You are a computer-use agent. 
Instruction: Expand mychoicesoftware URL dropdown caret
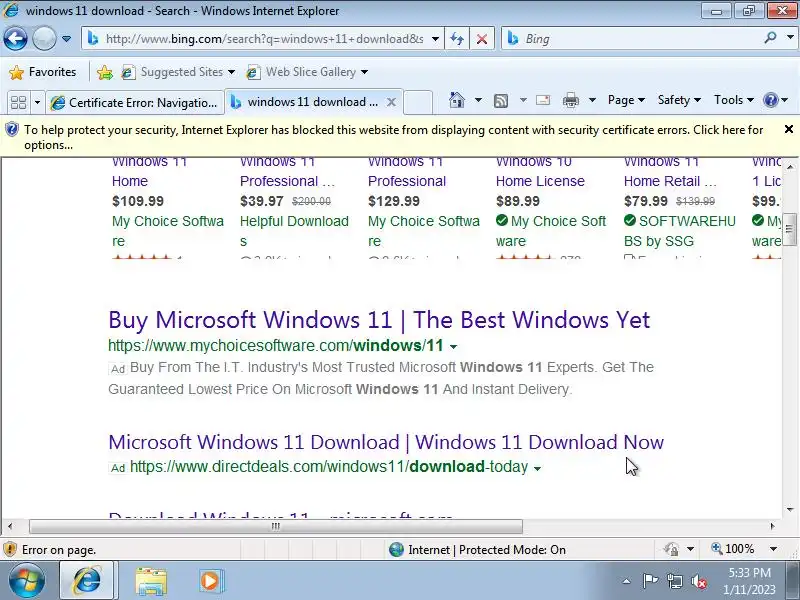click(x=453, y=347)
